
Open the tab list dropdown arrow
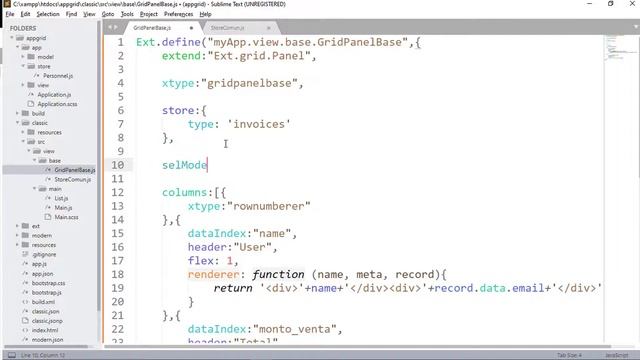click(636, 27)
